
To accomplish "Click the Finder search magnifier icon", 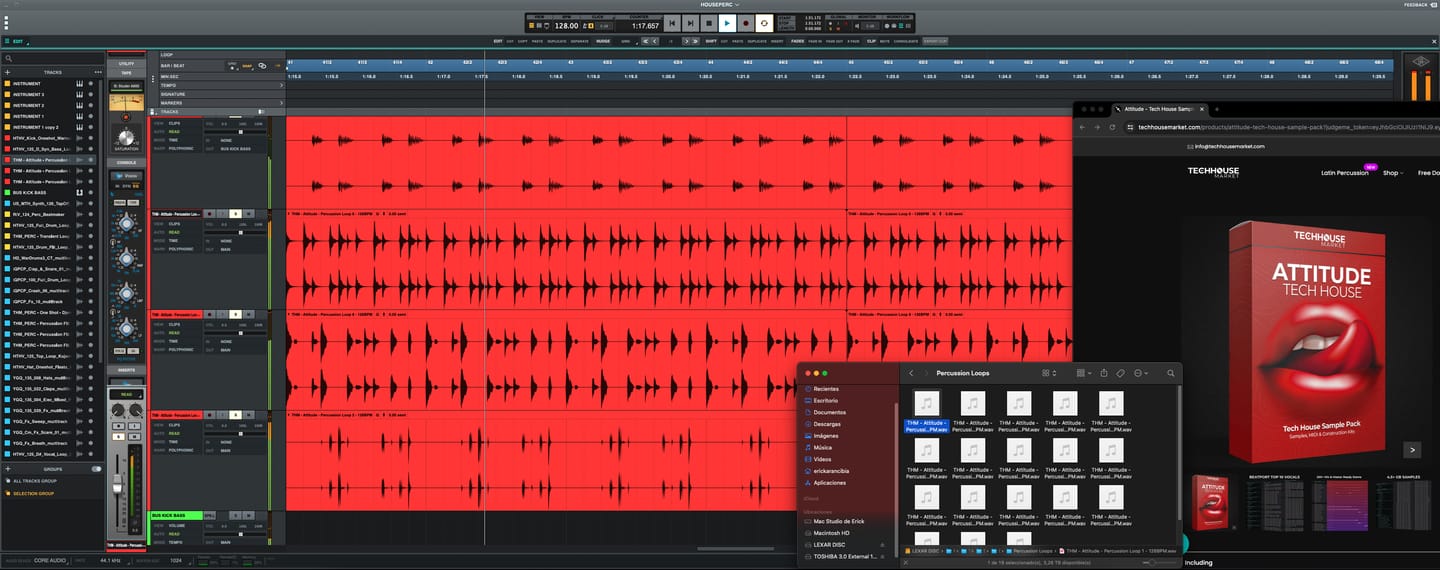I will click(x=1170, y=373).
